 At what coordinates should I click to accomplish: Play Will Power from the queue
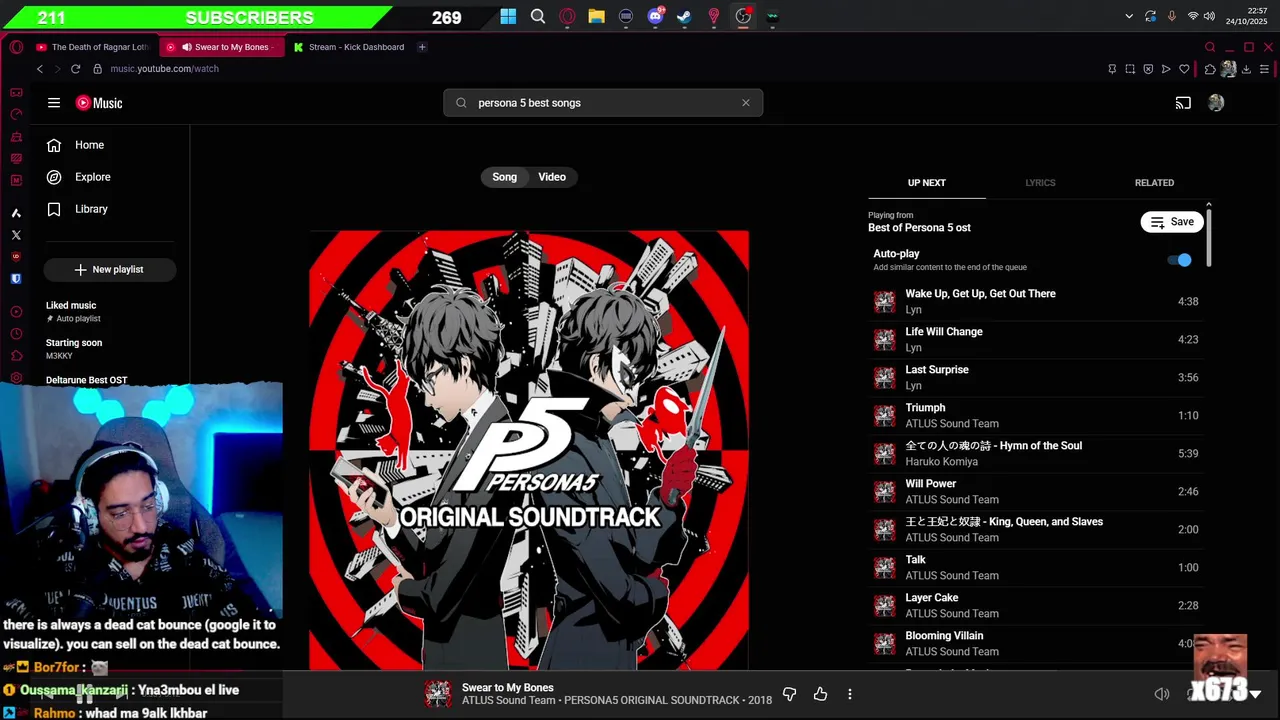(x=1036, y=491)
